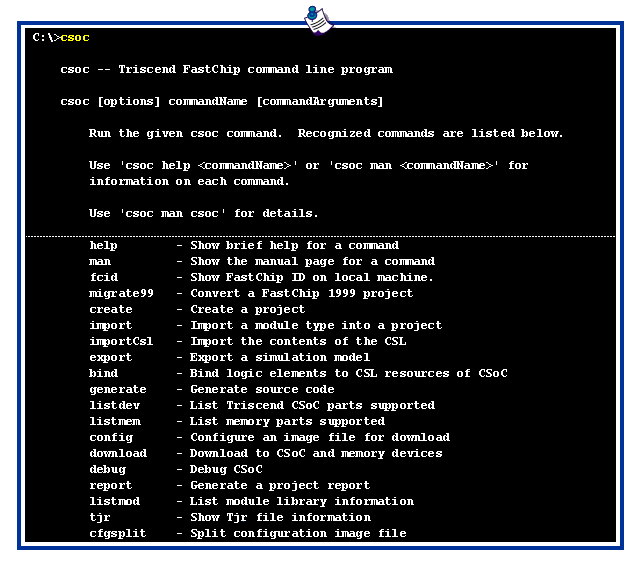This screenshot has height=570, width=640.
Task: Click the 'config' command entry
Action: [110, 437]
